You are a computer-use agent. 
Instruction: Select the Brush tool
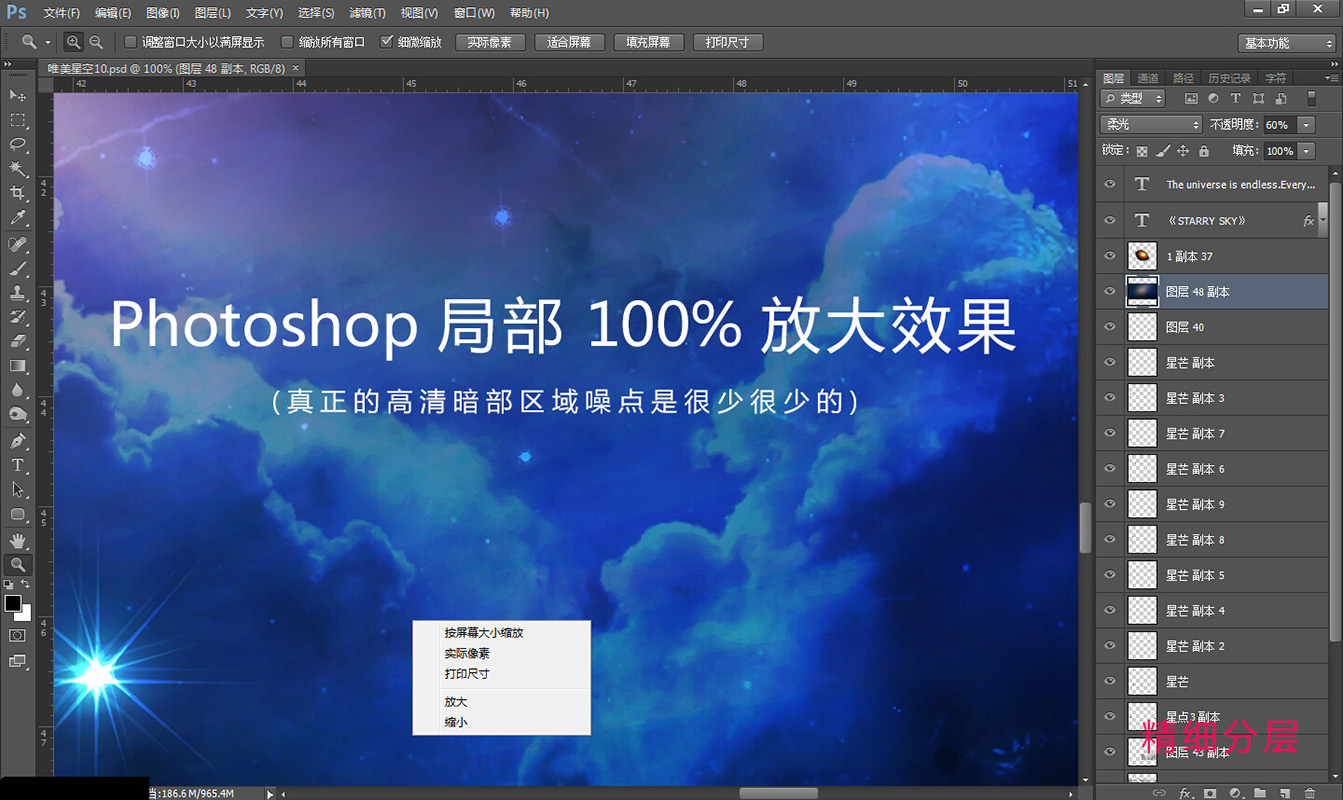tap(18, 269)
